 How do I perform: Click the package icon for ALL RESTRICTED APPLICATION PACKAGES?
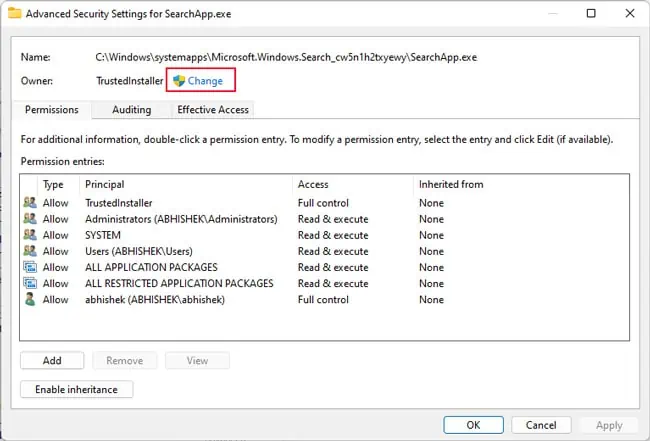30,284
